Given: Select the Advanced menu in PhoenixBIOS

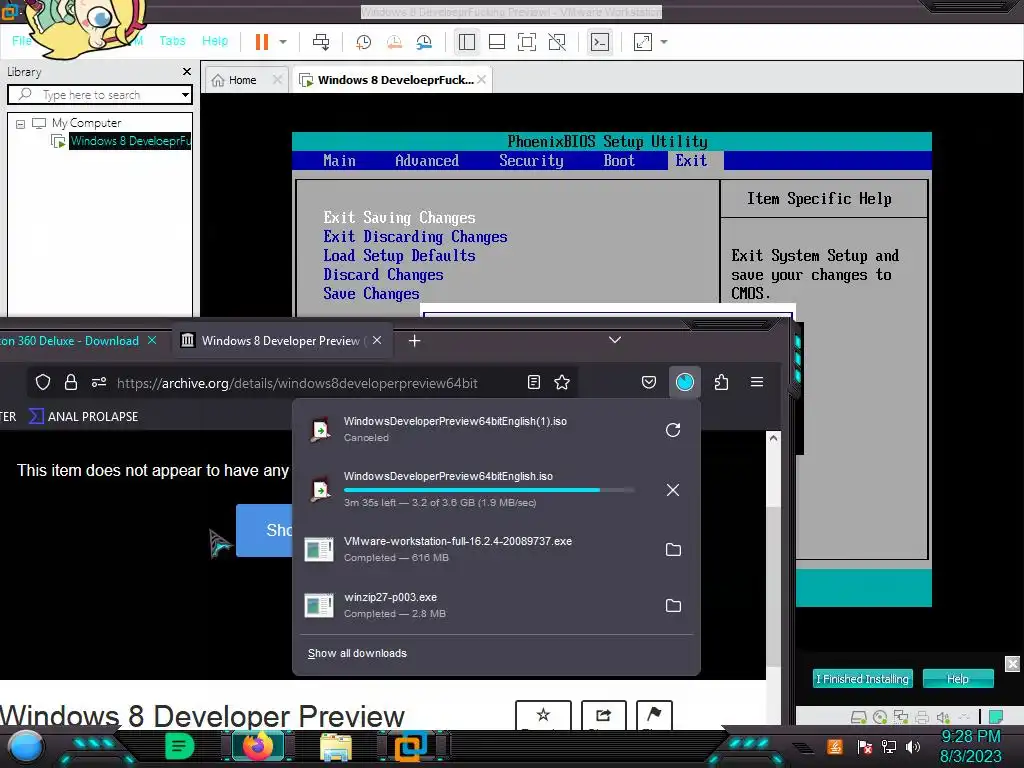Looking at the screenshot, I should tap(427, 161).
